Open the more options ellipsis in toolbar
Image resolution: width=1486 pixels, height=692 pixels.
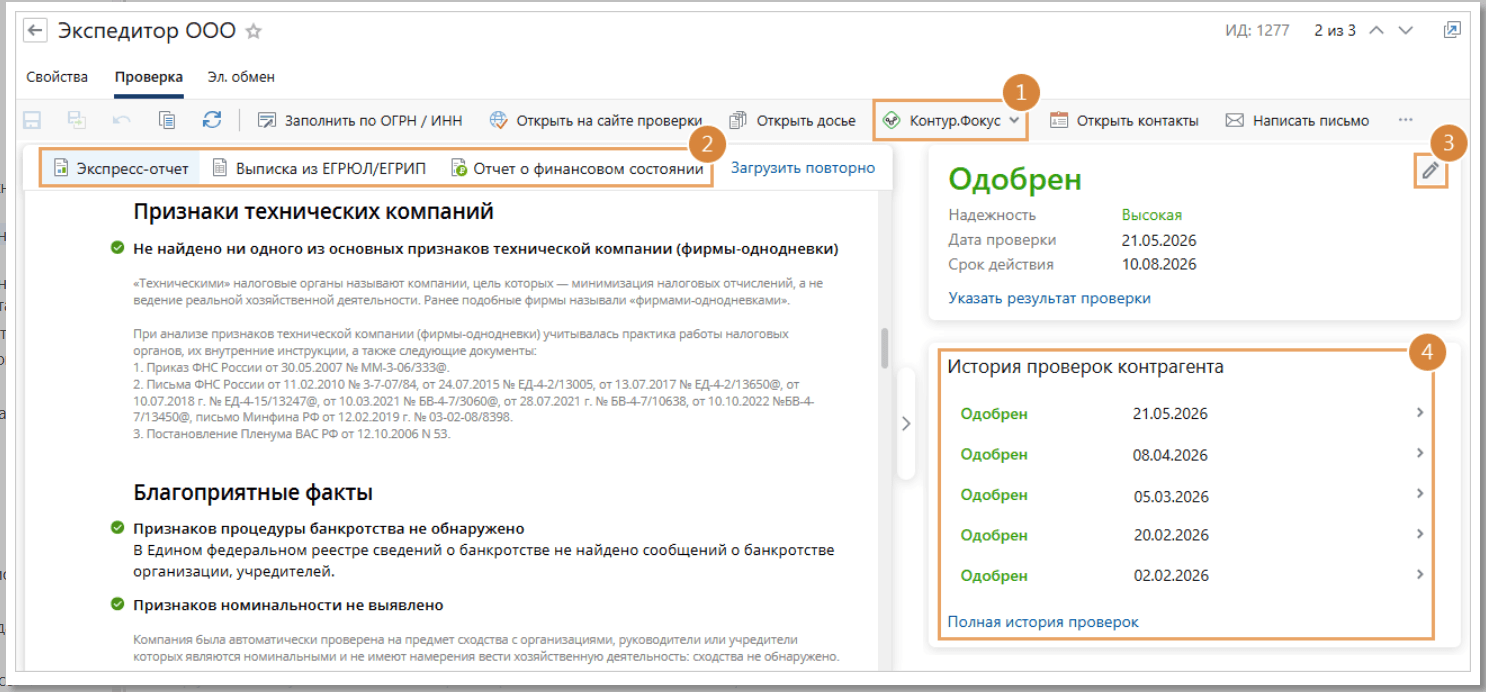[1405, 120]
